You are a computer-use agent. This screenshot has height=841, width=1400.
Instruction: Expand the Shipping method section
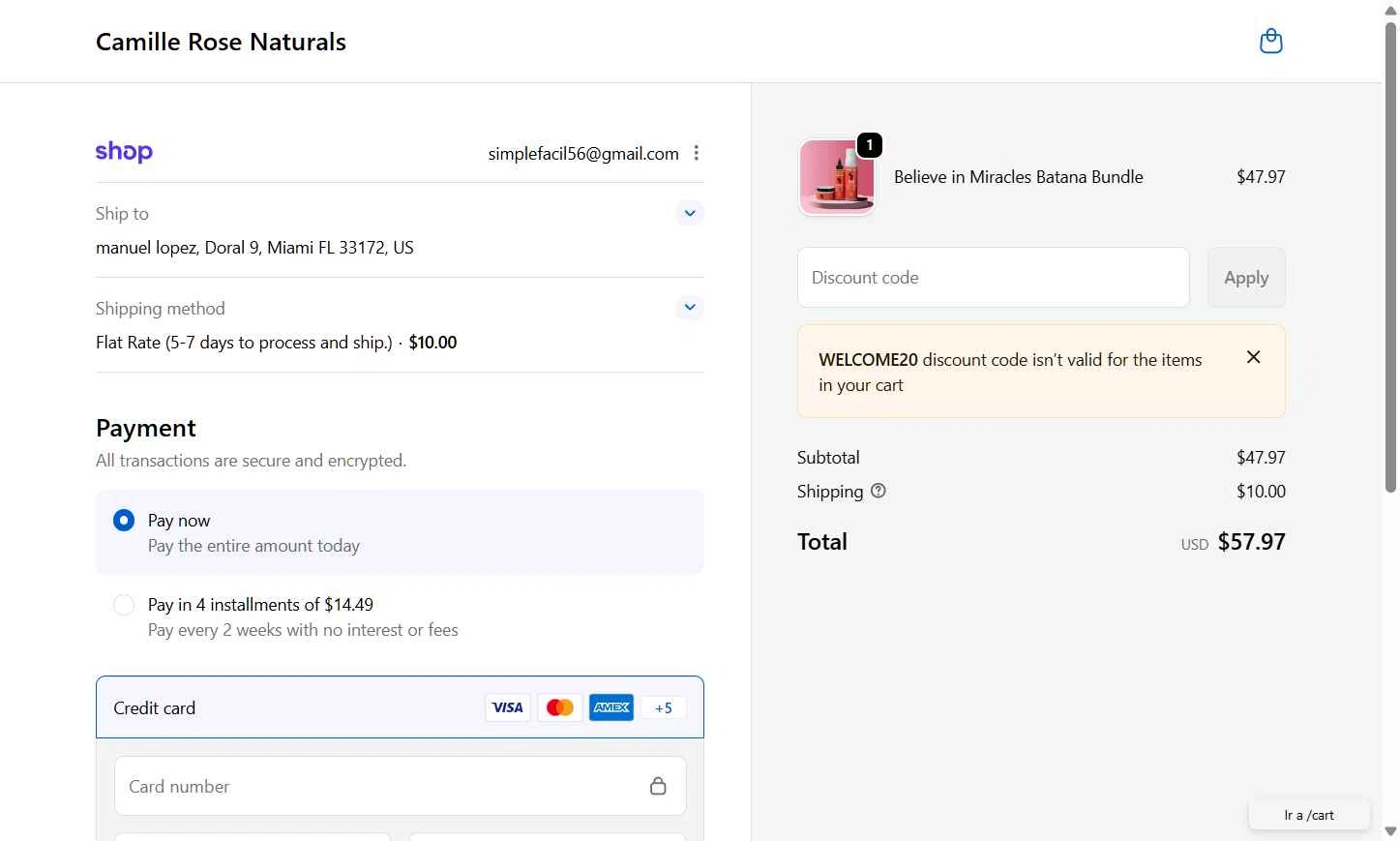[x=689, y=308]
